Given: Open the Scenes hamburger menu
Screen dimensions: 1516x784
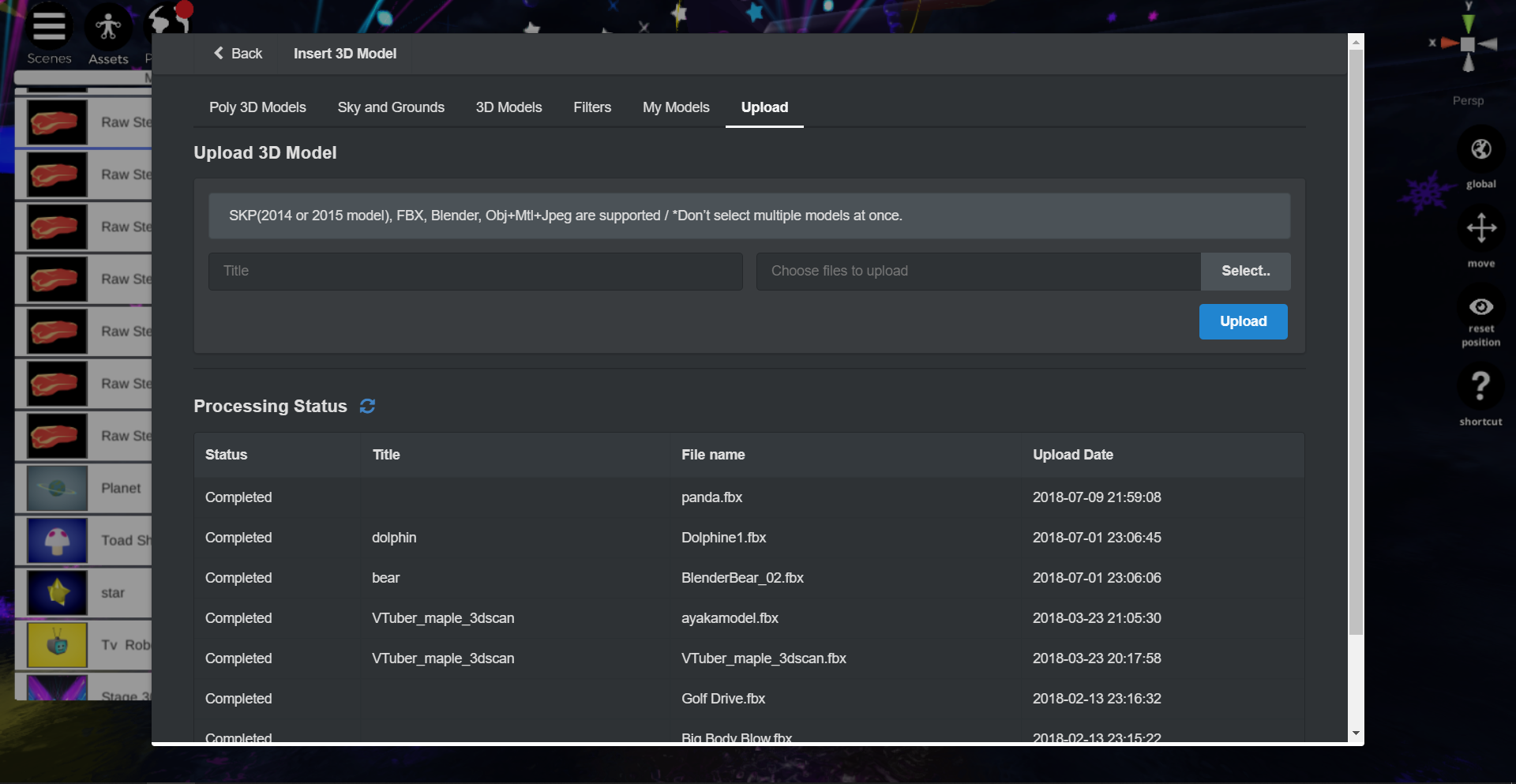Looking at the screenshot, I should [49, 28].
